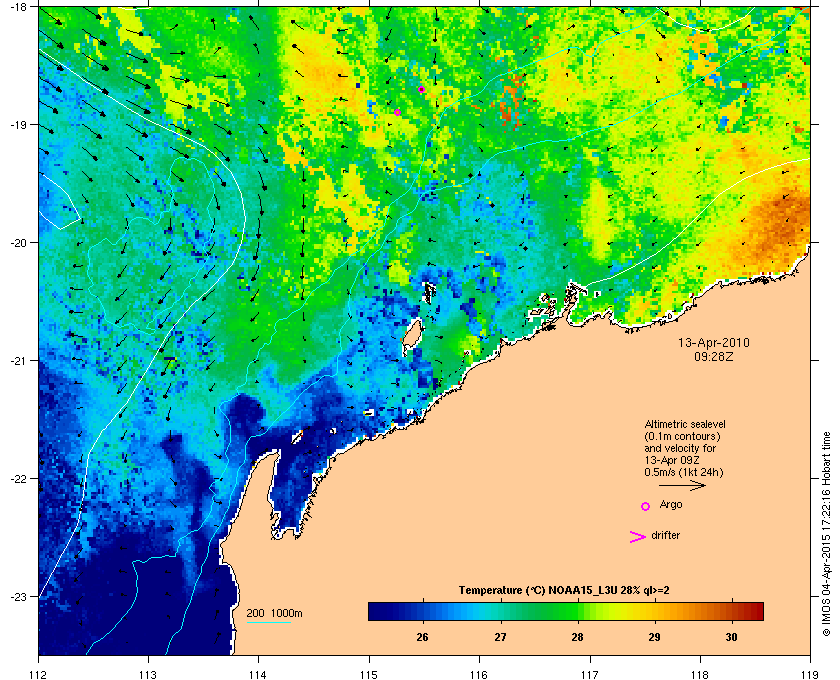
Task: Click latitude axis label -19
Action: (19, 125)
